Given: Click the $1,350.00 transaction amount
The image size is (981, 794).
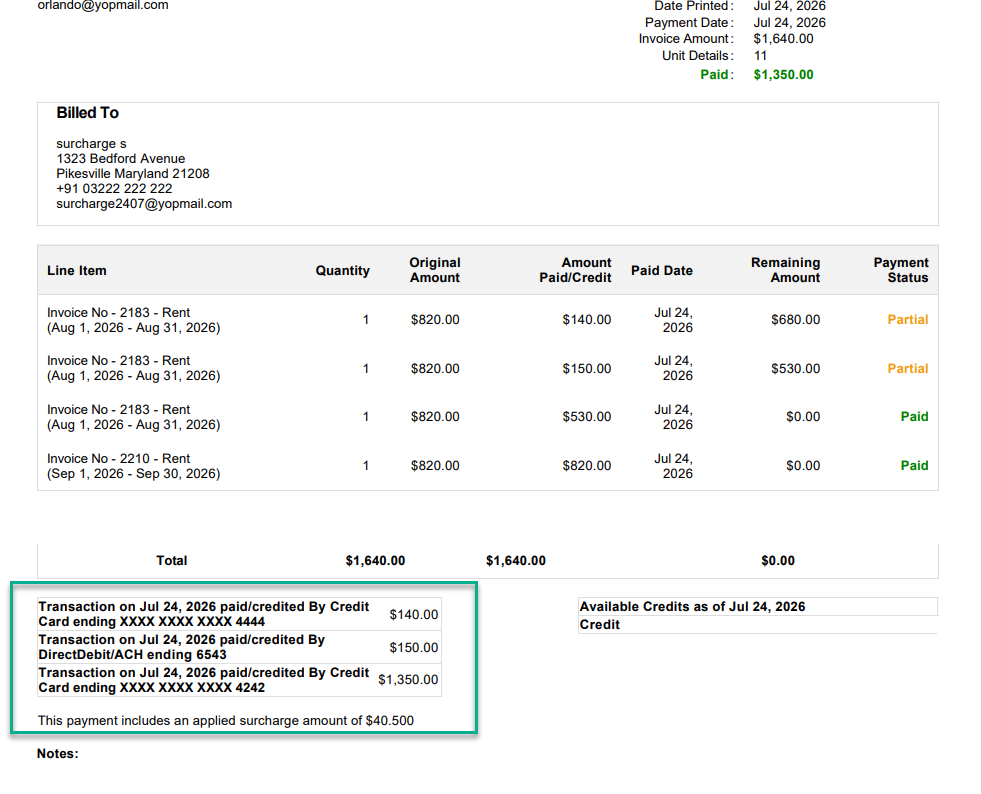Looking at the screenshot, I should (x=408, y=679).
